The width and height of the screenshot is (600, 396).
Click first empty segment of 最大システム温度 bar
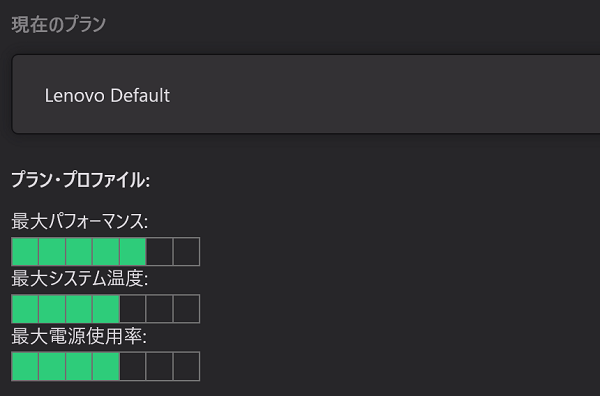pos(132,309)
